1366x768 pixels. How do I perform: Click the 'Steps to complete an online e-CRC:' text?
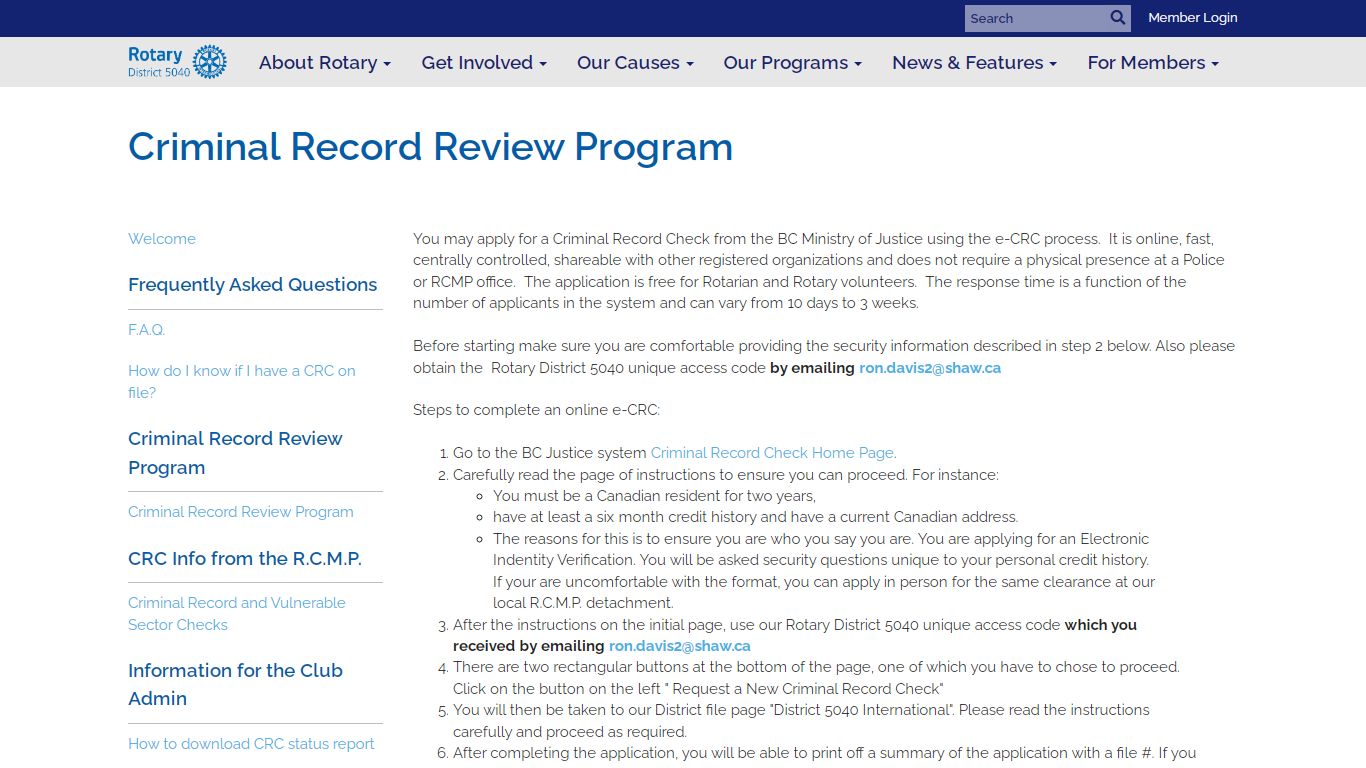(536, 410)
